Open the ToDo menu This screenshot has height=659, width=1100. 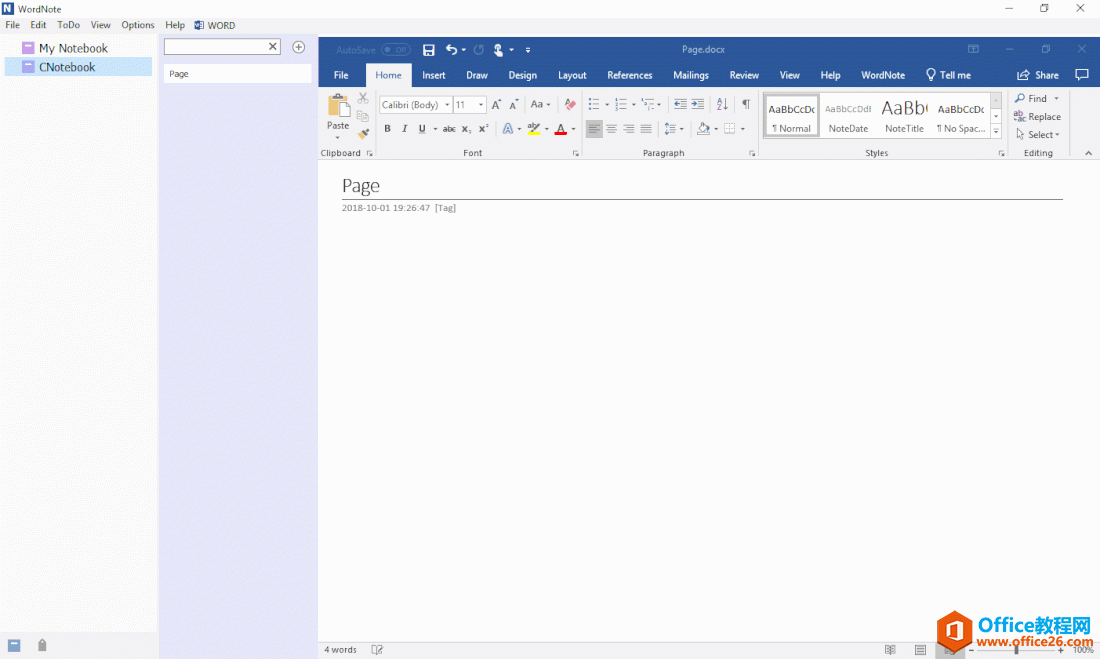click(68, 25)
